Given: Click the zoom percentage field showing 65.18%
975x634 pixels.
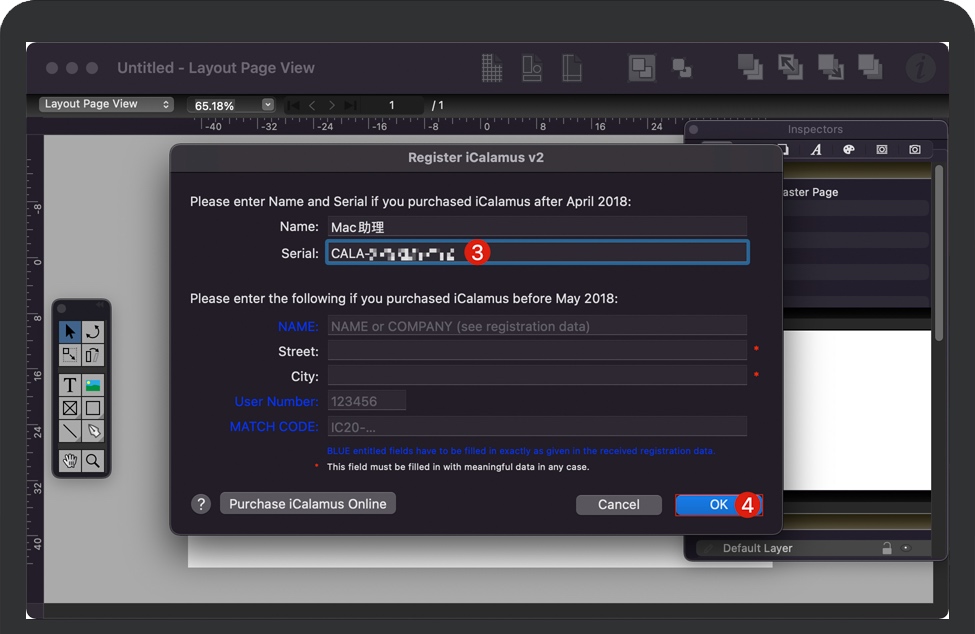Looking at the screenshot, I should [x=224, y=105].
